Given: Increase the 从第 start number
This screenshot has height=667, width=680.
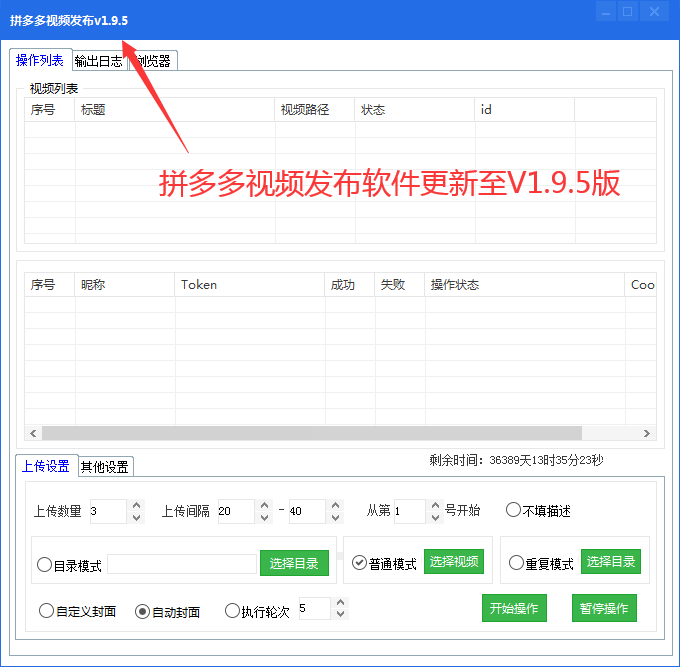Looking at the screenshot, I should click(435, 506).
